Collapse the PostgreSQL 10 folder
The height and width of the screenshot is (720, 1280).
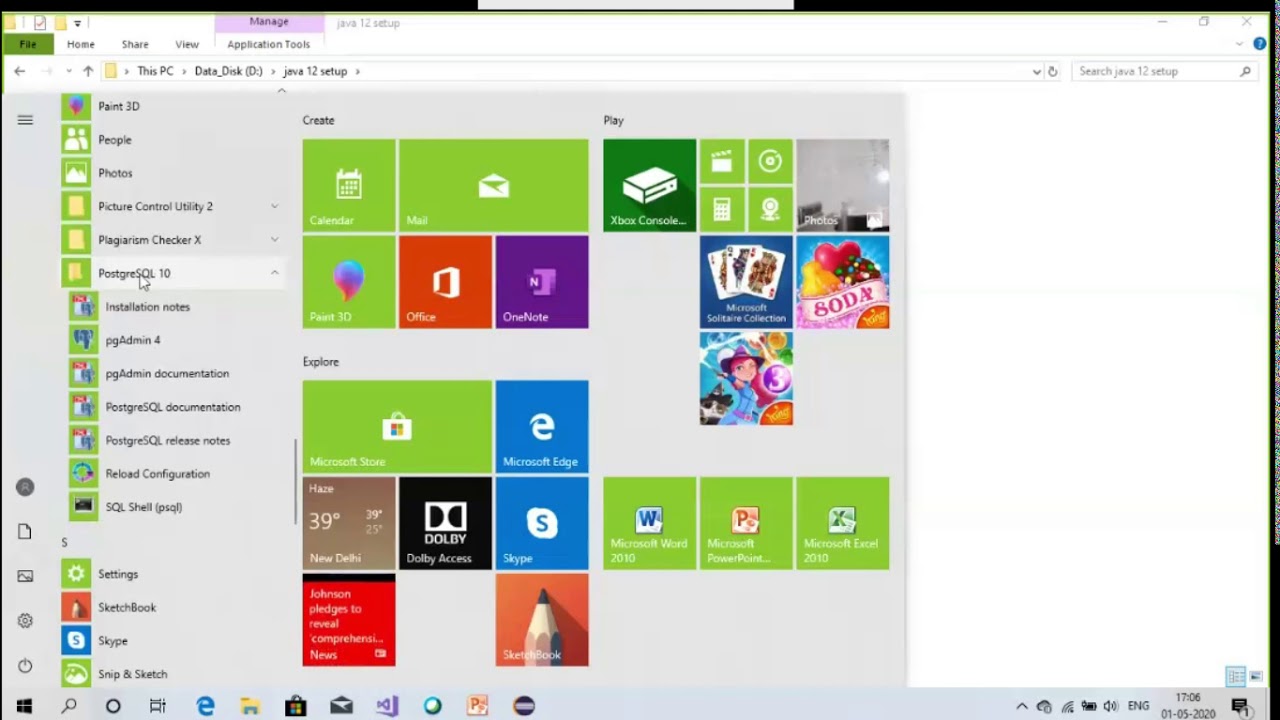click(x=274, y=273)
